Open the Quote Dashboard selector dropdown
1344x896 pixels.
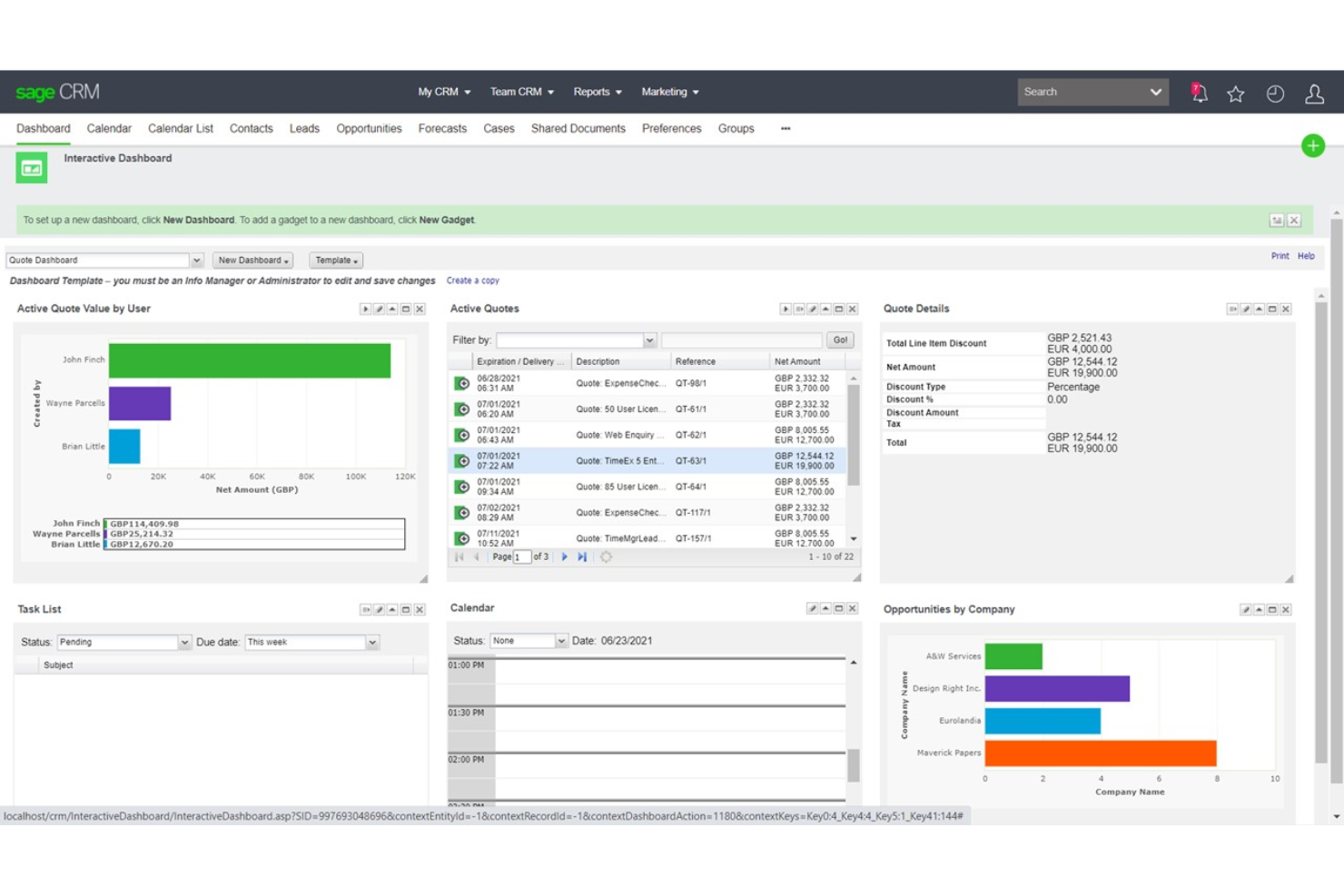tap(197, 260)
